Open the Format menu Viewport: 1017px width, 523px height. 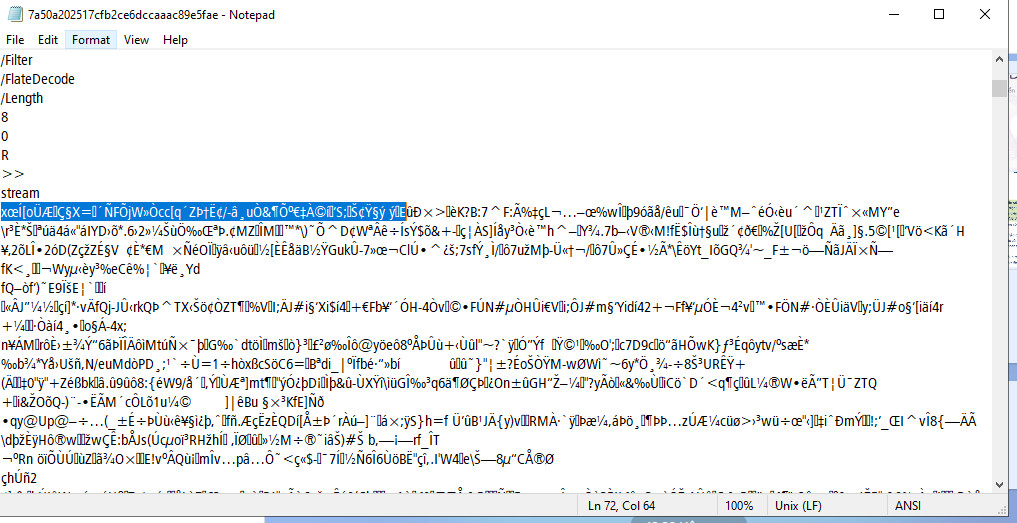[x=91, y=40]
